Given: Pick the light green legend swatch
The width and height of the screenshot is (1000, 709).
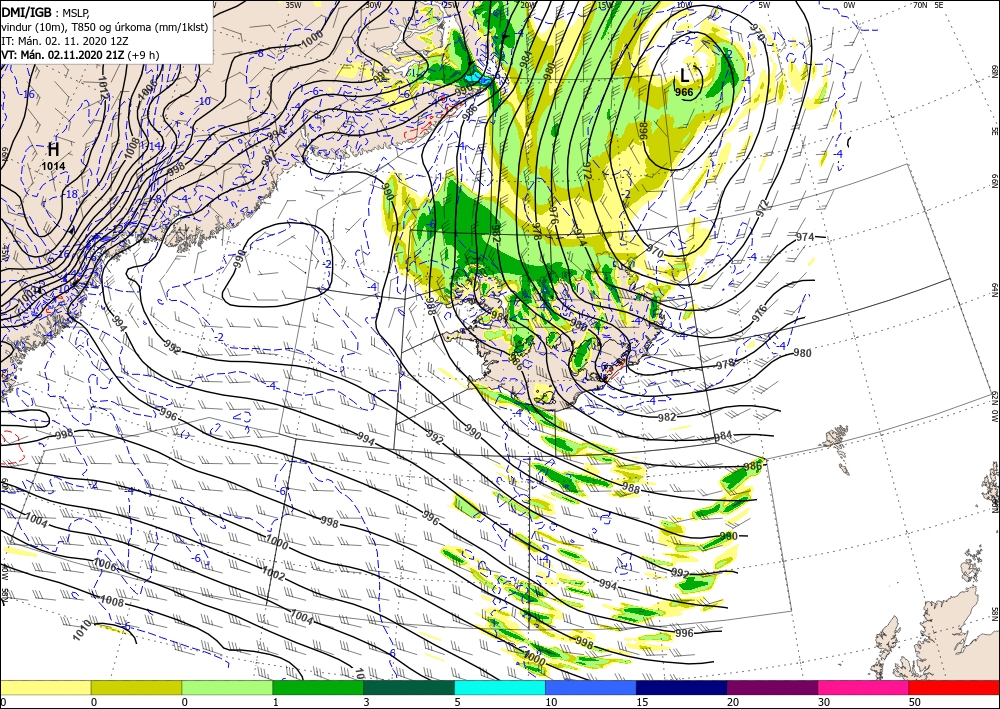Looking at the screenshot, I should [x=227, y=687].
